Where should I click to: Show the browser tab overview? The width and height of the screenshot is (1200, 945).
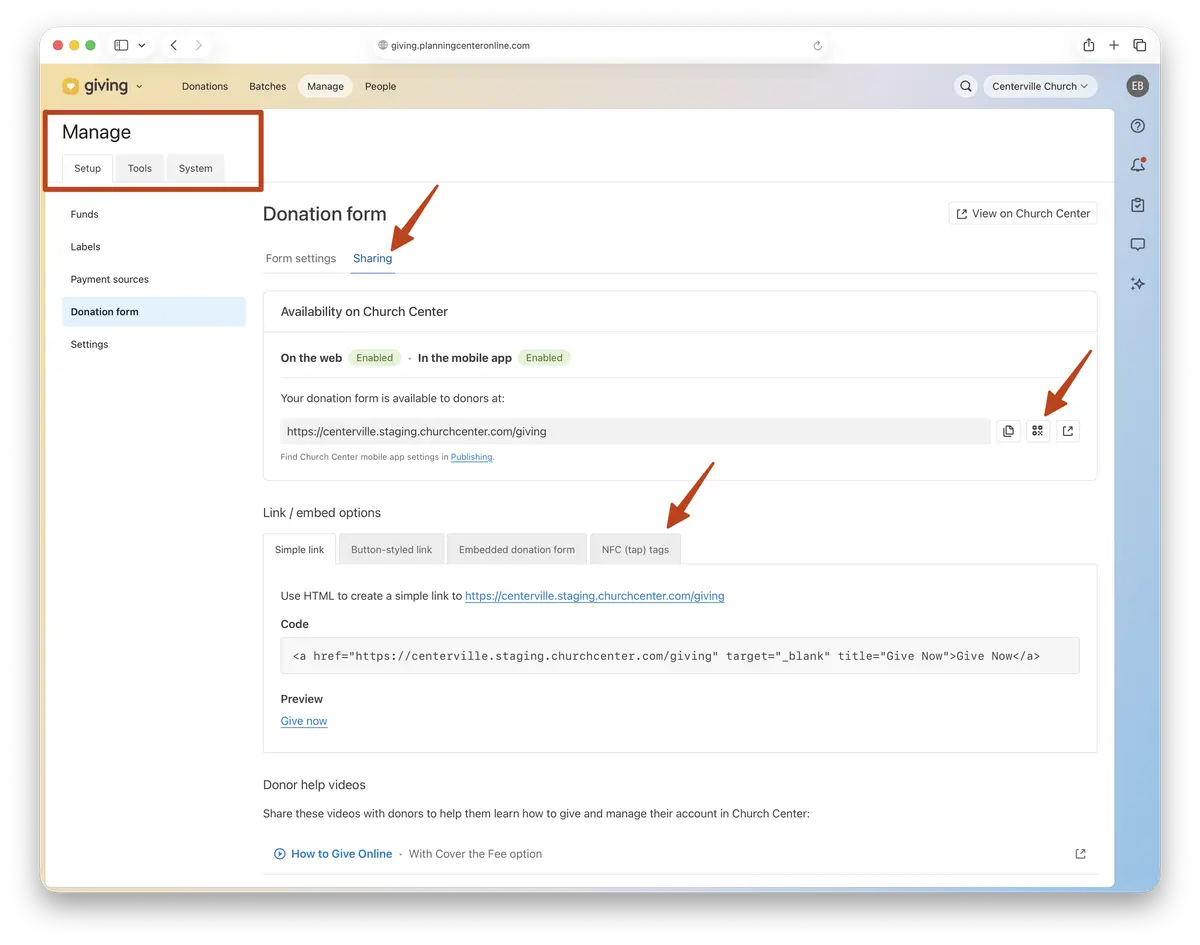pos(1140,45)
